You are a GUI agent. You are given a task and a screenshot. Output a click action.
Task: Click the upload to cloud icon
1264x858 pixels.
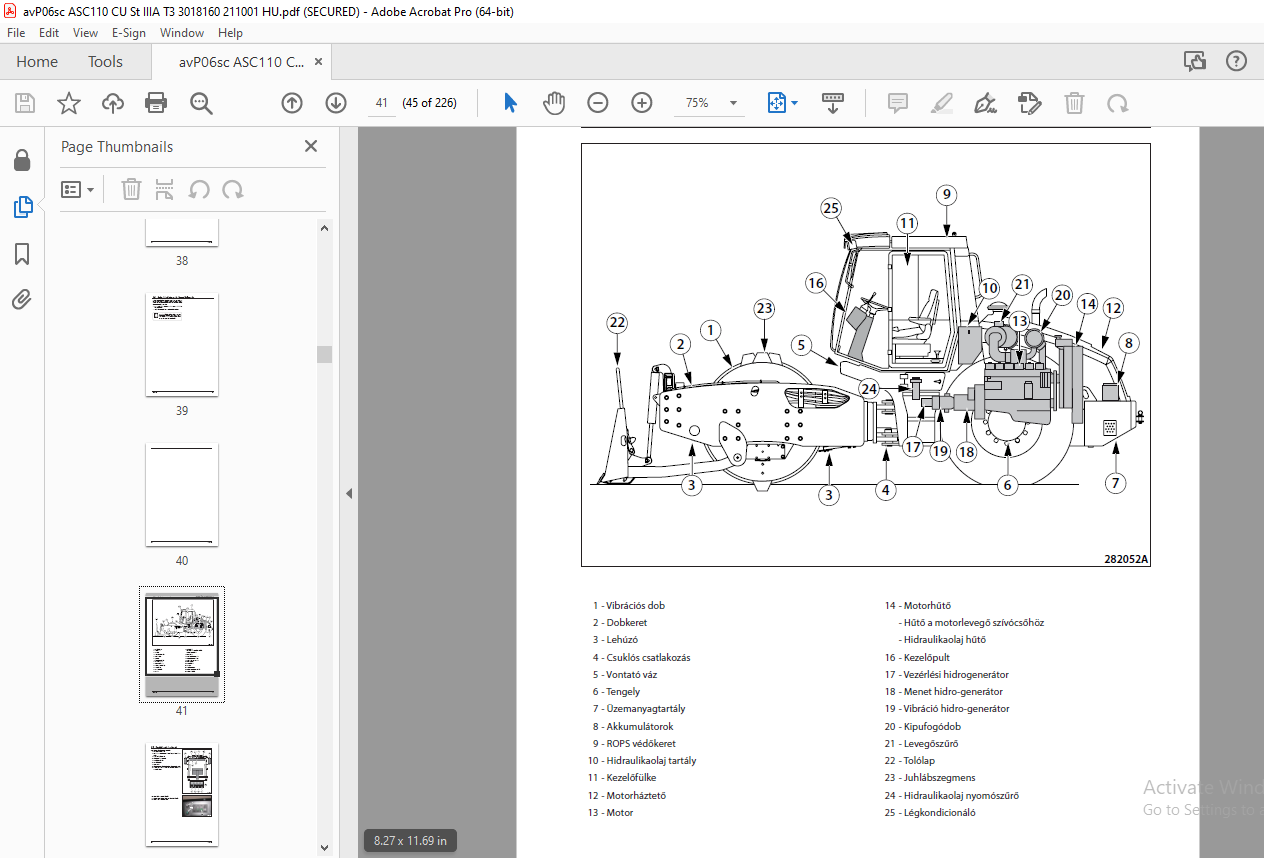click(x=112, y=103)
